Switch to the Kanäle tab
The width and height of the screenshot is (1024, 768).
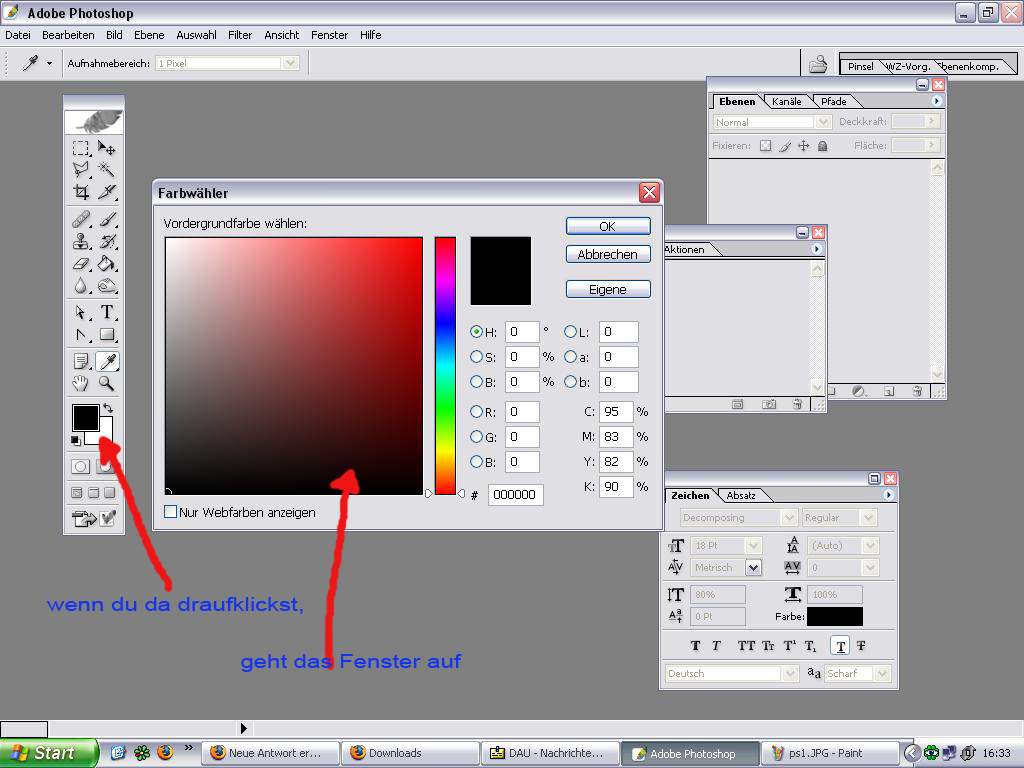click(787, 101)
